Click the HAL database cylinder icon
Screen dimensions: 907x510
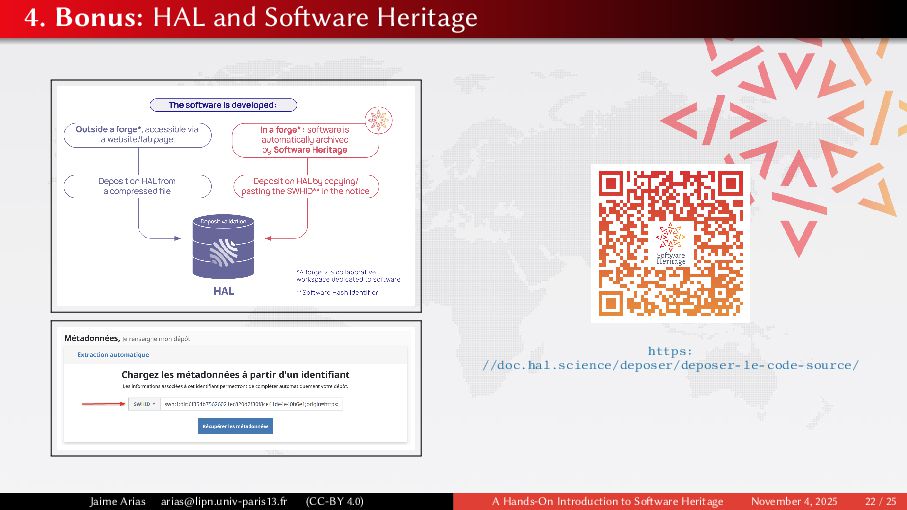click(223, 247)
